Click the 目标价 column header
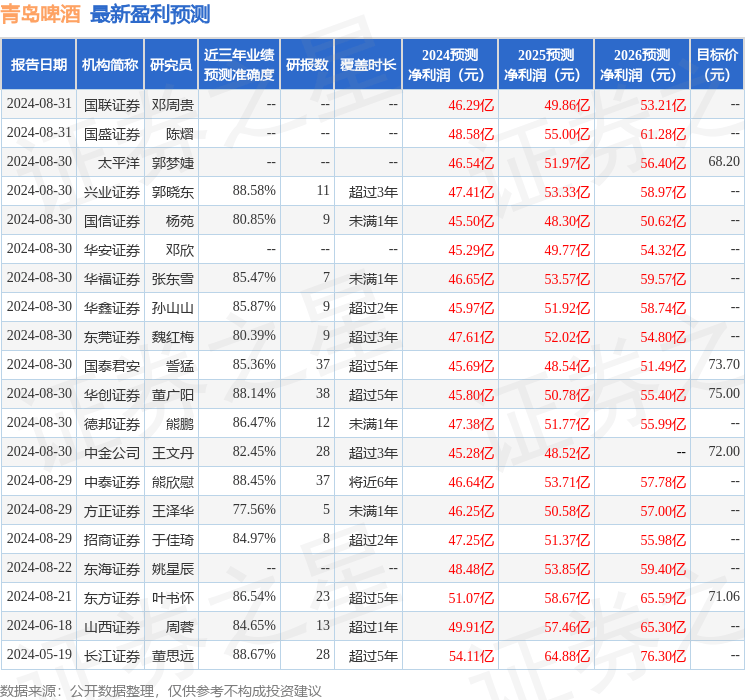This screenshot has height=700, width=745. [717, 65]
